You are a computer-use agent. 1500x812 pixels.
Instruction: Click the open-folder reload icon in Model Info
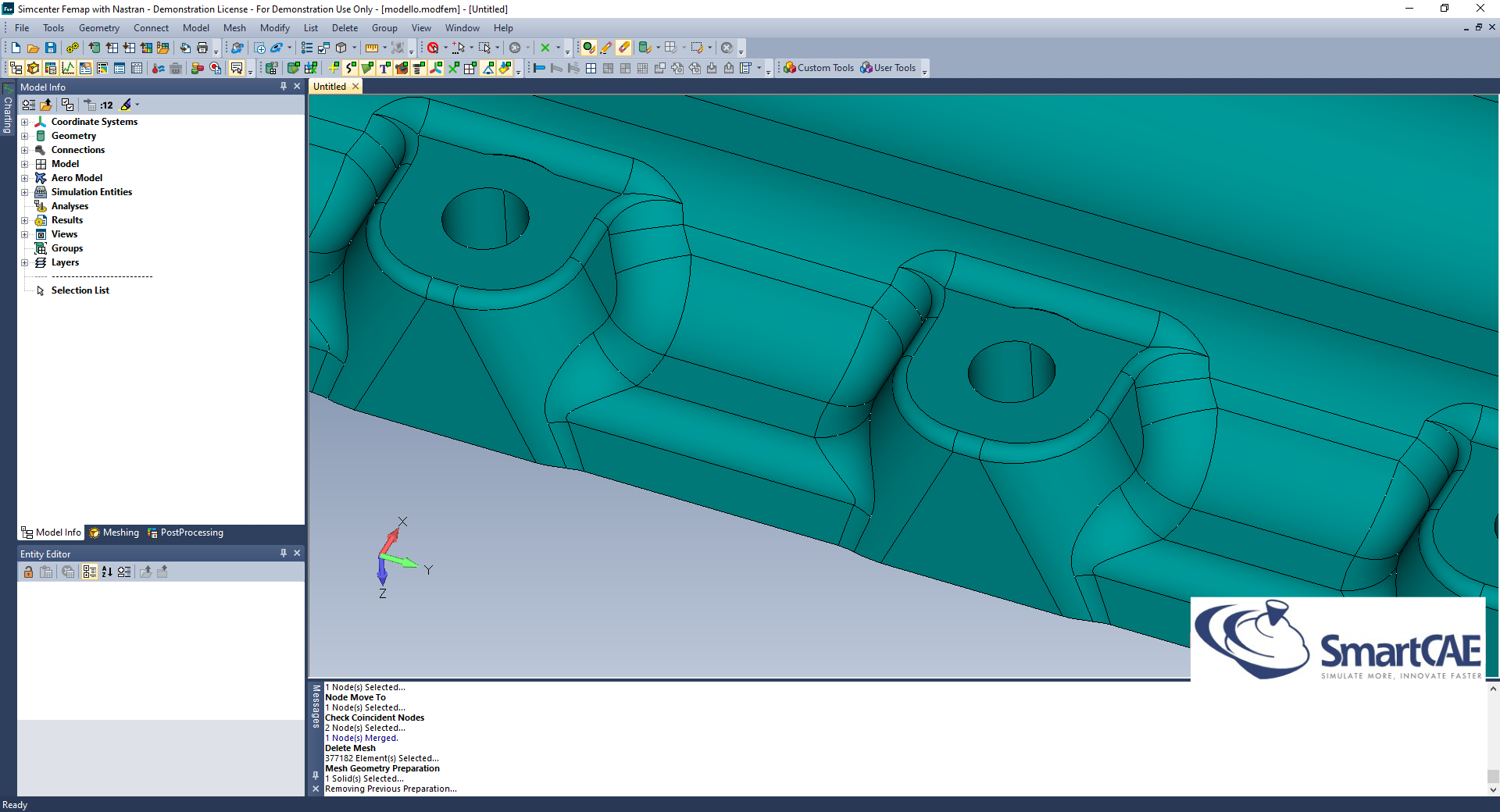46,105
